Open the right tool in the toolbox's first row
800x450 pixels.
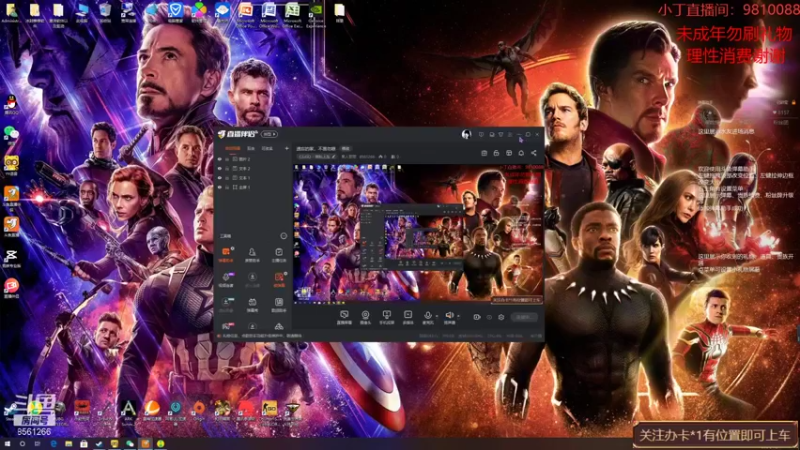click(x=279, y=254)
